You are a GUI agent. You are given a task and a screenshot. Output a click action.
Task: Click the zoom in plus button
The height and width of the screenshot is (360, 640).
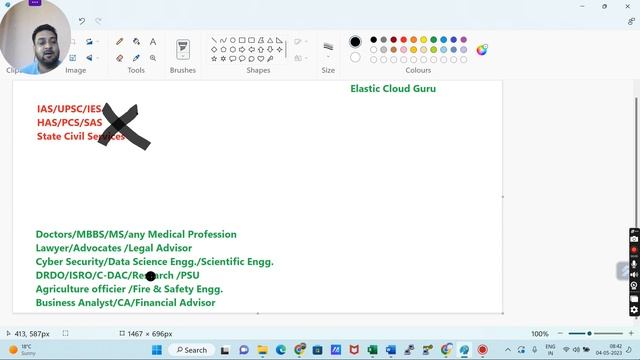pos(631,333)
